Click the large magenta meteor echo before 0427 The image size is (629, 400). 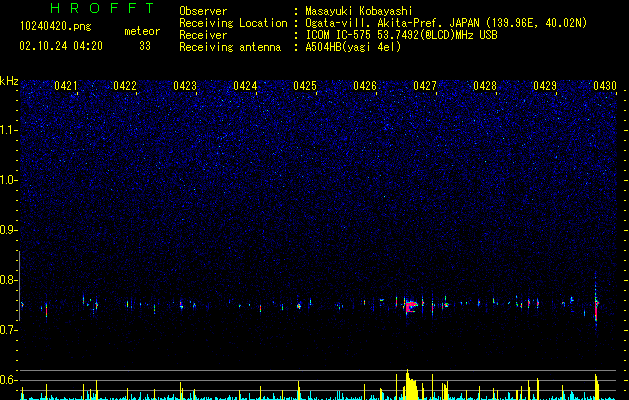(410, 307)
